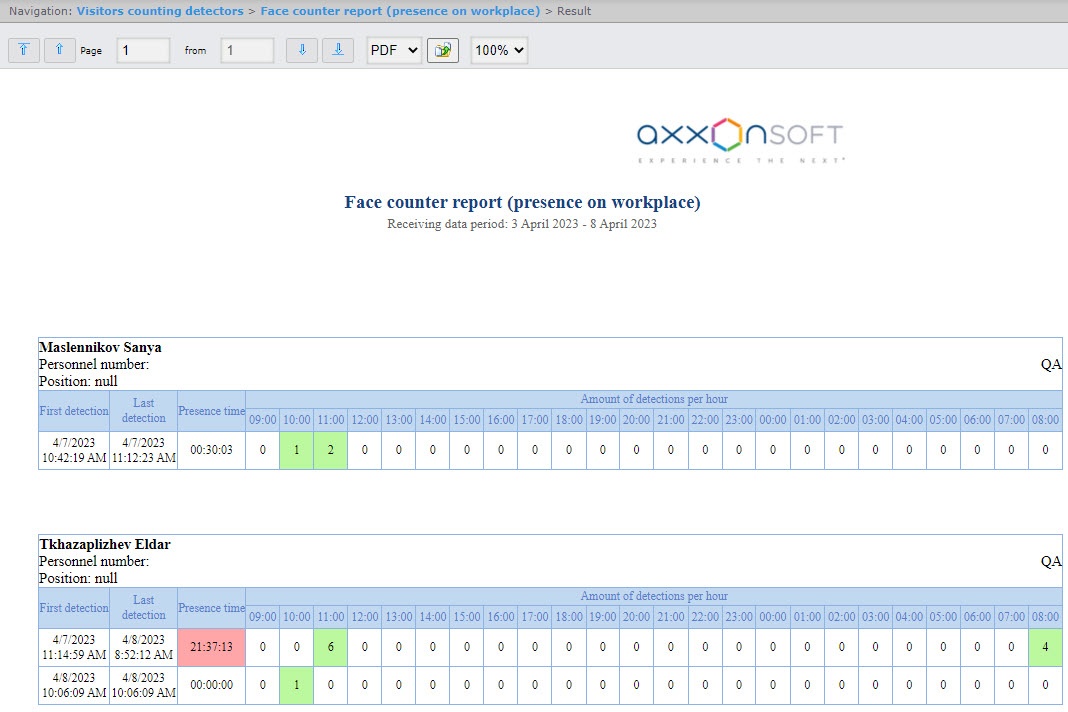This screenshot has width=1068, height=712.
Task: Open Visitors counting detectors breadcrumb link
Action: click(x=160, y=11)
